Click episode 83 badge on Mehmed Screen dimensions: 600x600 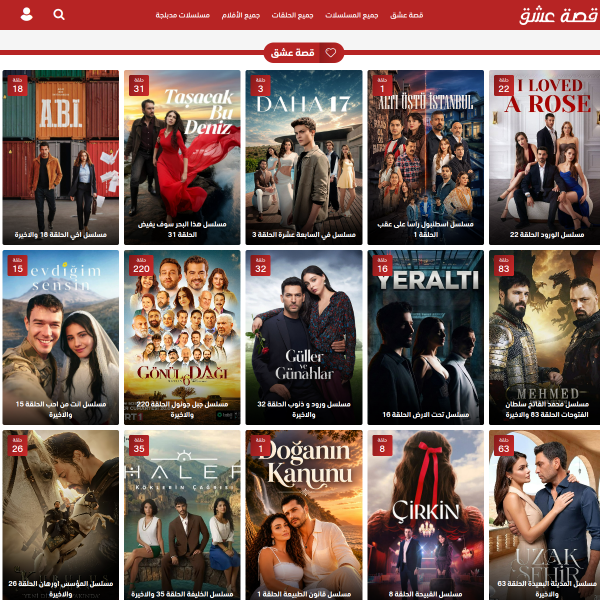tap(504, 266)
